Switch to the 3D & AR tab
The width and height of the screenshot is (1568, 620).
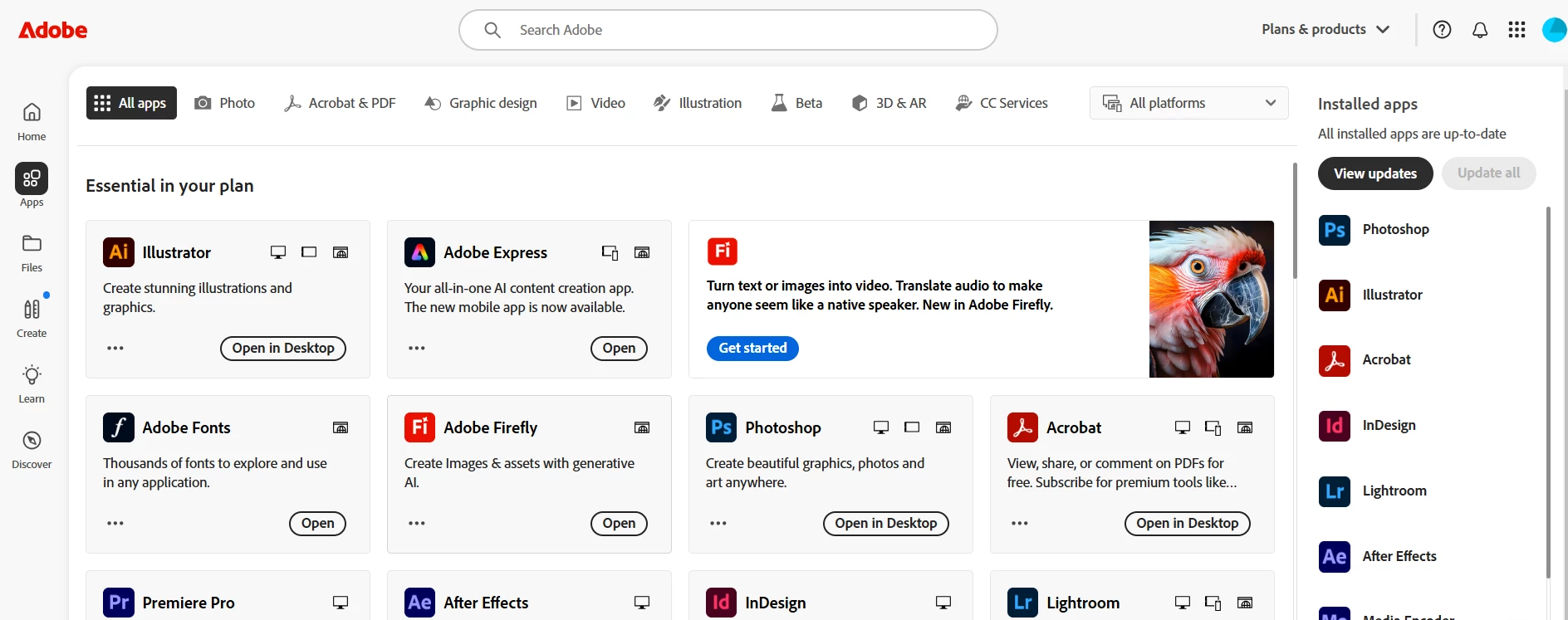pos(889,103)
